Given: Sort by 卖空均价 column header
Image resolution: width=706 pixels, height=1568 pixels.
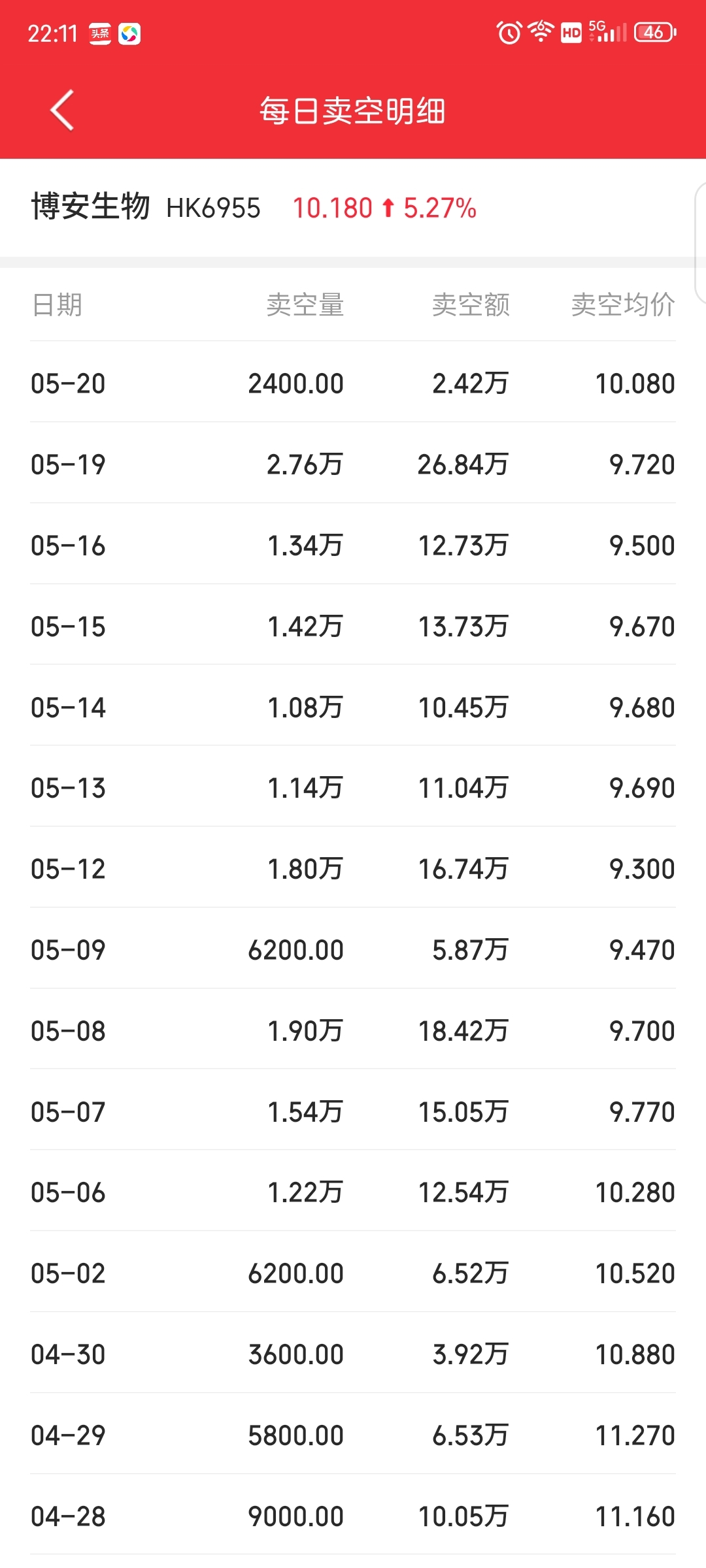Looking at the screenshot, I should click(623, 304).
